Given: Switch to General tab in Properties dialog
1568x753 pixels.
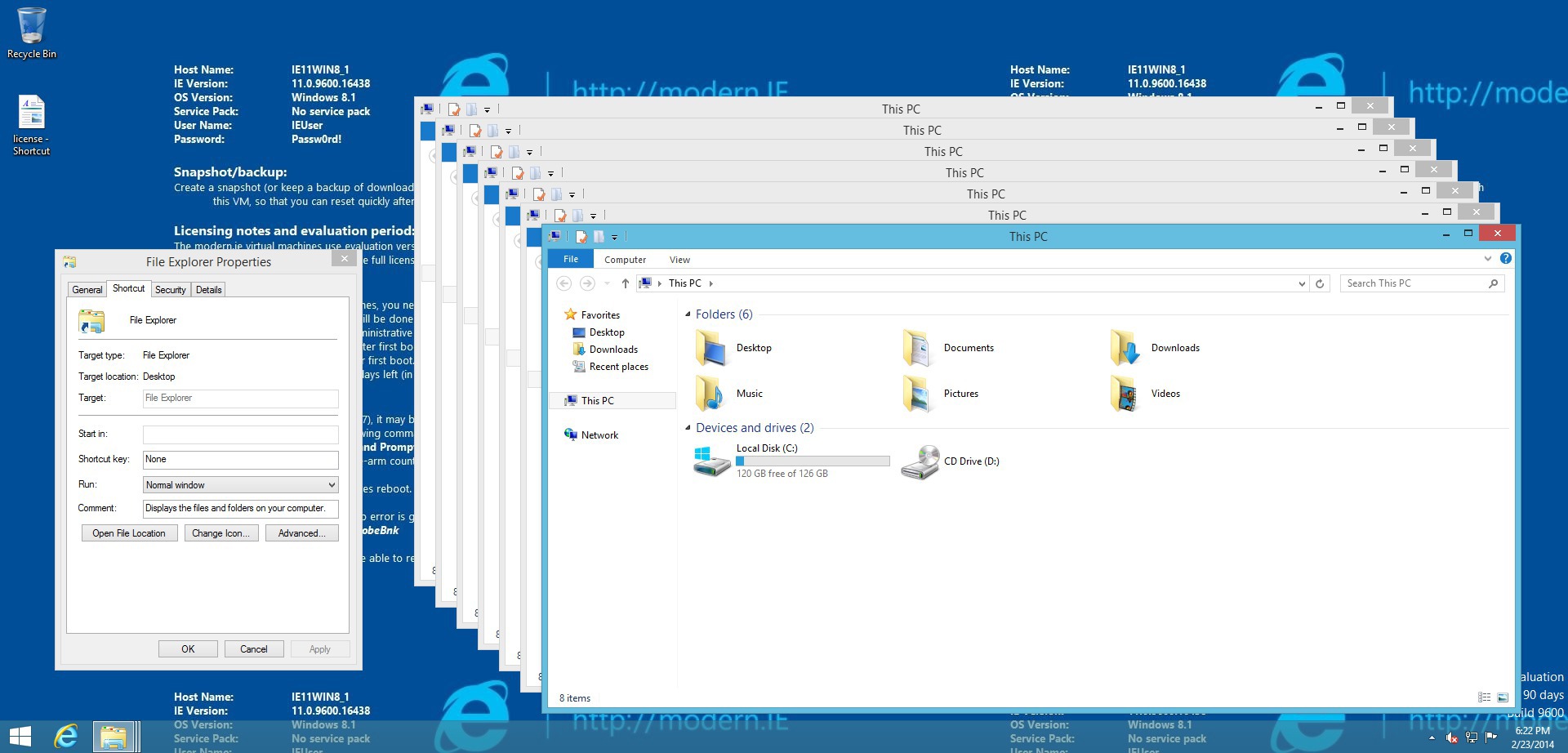Looking at the screenshot, I should click(x=87, y=290).
